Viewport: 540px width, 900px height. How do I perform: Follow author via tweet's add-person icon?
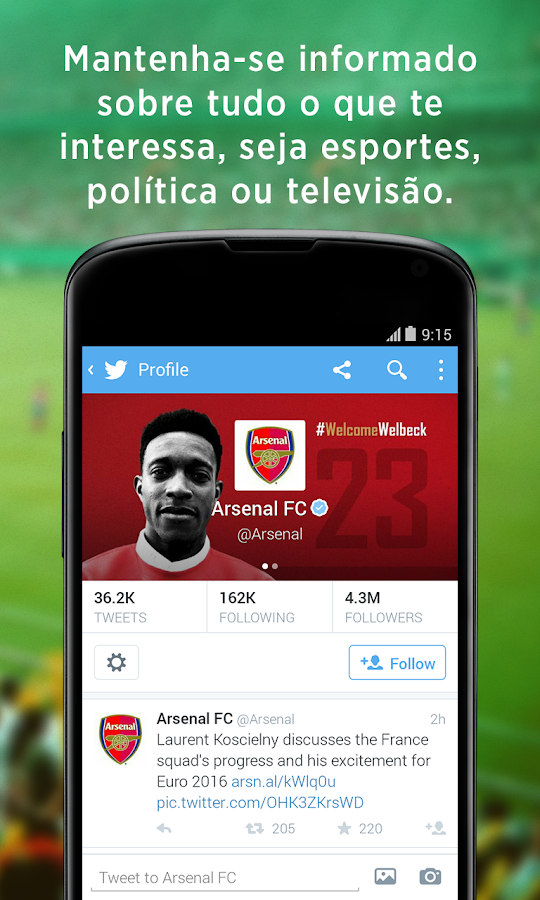436,828
